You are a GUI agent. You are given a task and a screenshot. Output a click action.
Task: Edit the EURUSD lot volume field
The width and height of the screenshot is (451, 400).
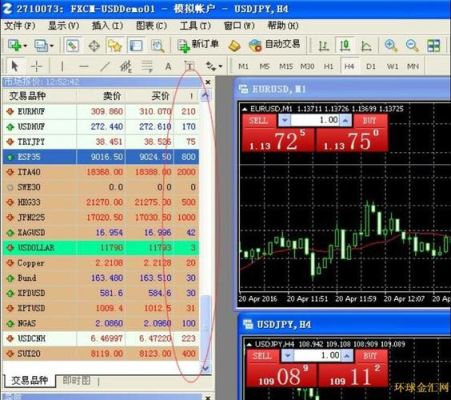(x=315, y=120)
